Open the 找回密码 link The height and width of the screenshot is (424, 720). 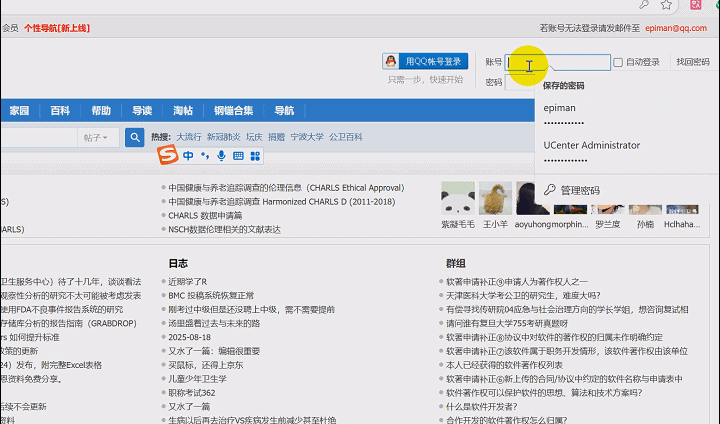point(692,62)
